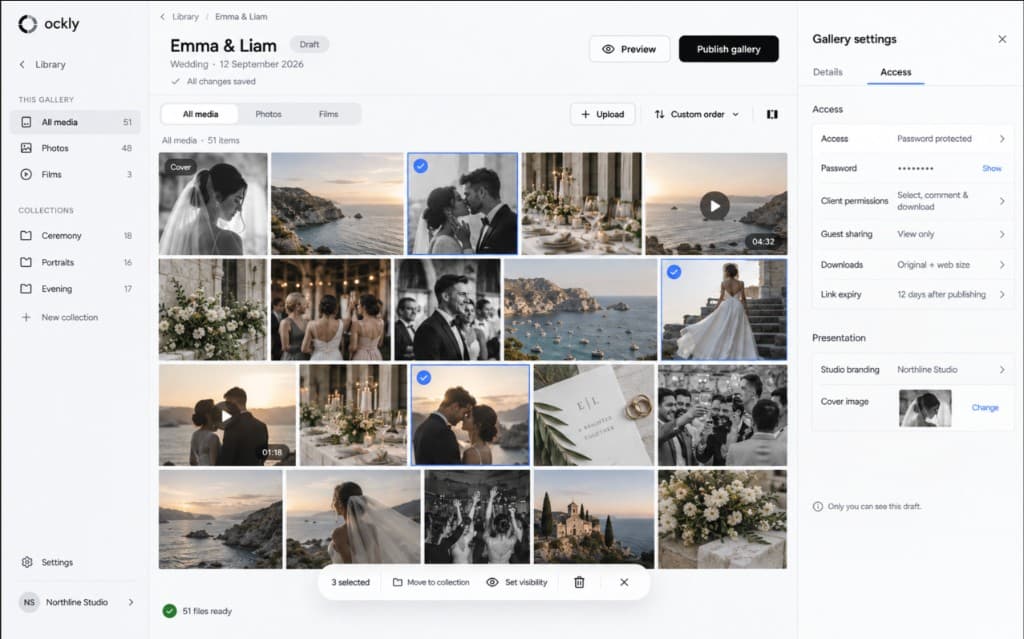The height and width of the screenshot is (639, 1024).
Task: Click cover image thumbnail in settings
Action: coord(925,408)
